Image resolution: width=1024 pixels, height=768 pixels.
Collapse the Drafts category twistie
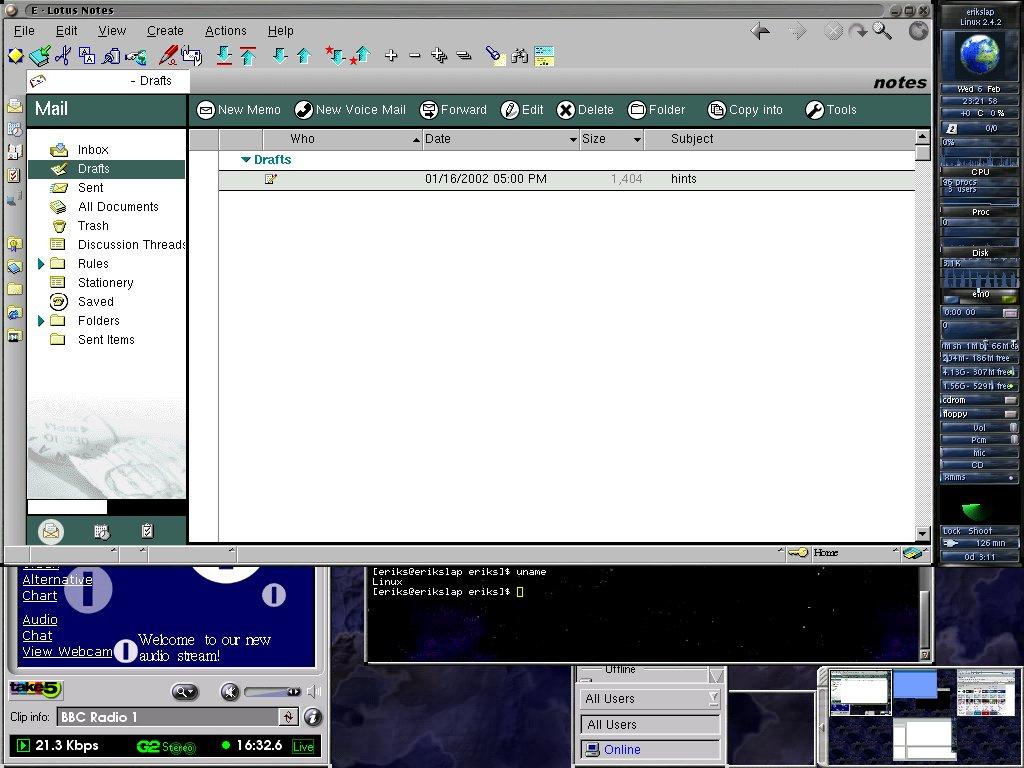pos(246,159)
